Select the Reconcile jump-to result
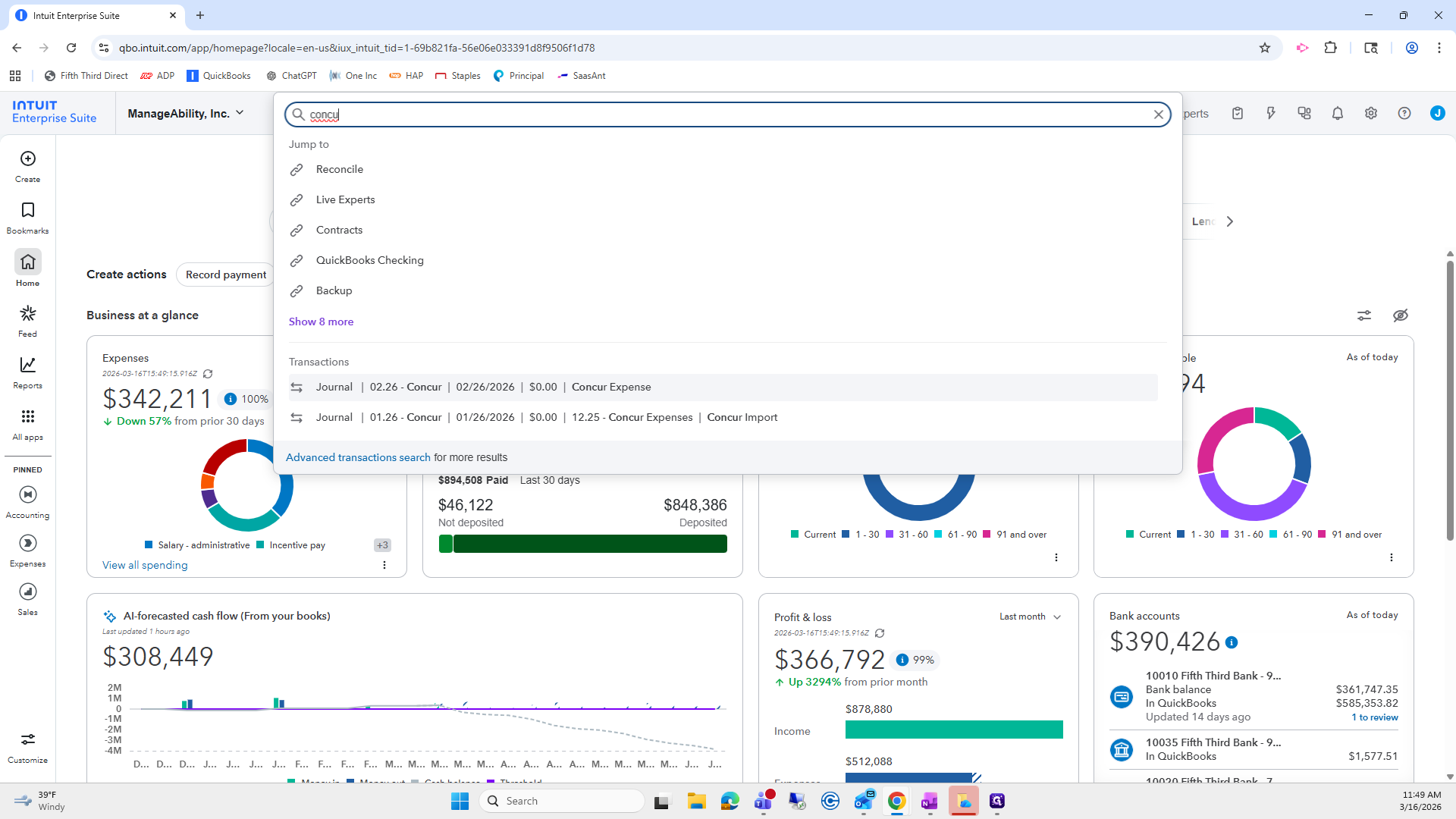This screenshot has width=1456, height=819. pos(339,169)
